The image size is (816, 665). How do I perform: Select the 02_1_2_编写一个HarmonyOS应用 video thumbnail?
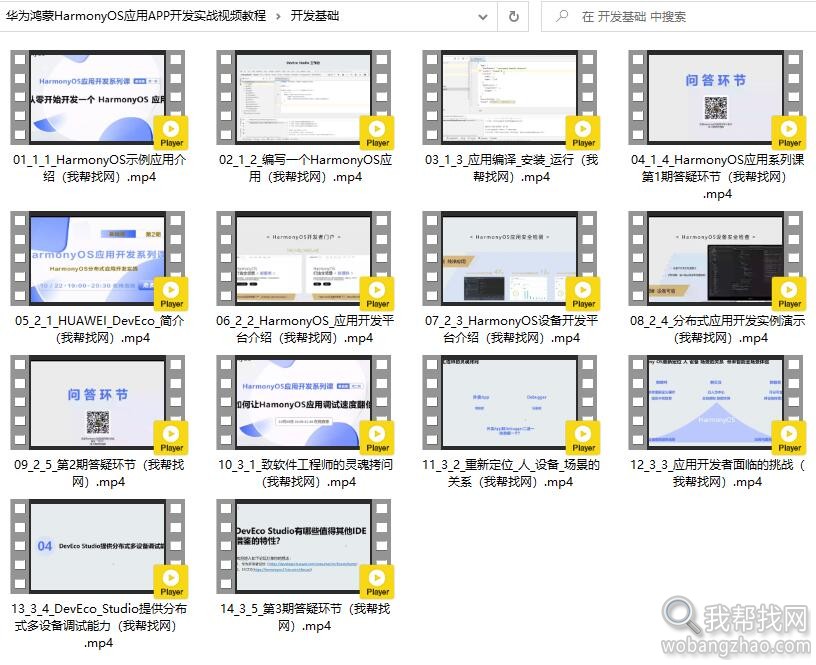[x=303, y=97]
